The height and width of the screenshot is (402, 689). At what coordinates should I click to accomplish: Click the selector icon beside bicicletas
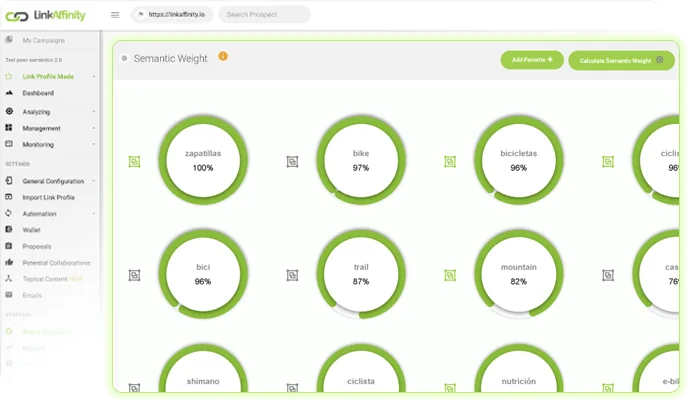(x=450, y=161)
